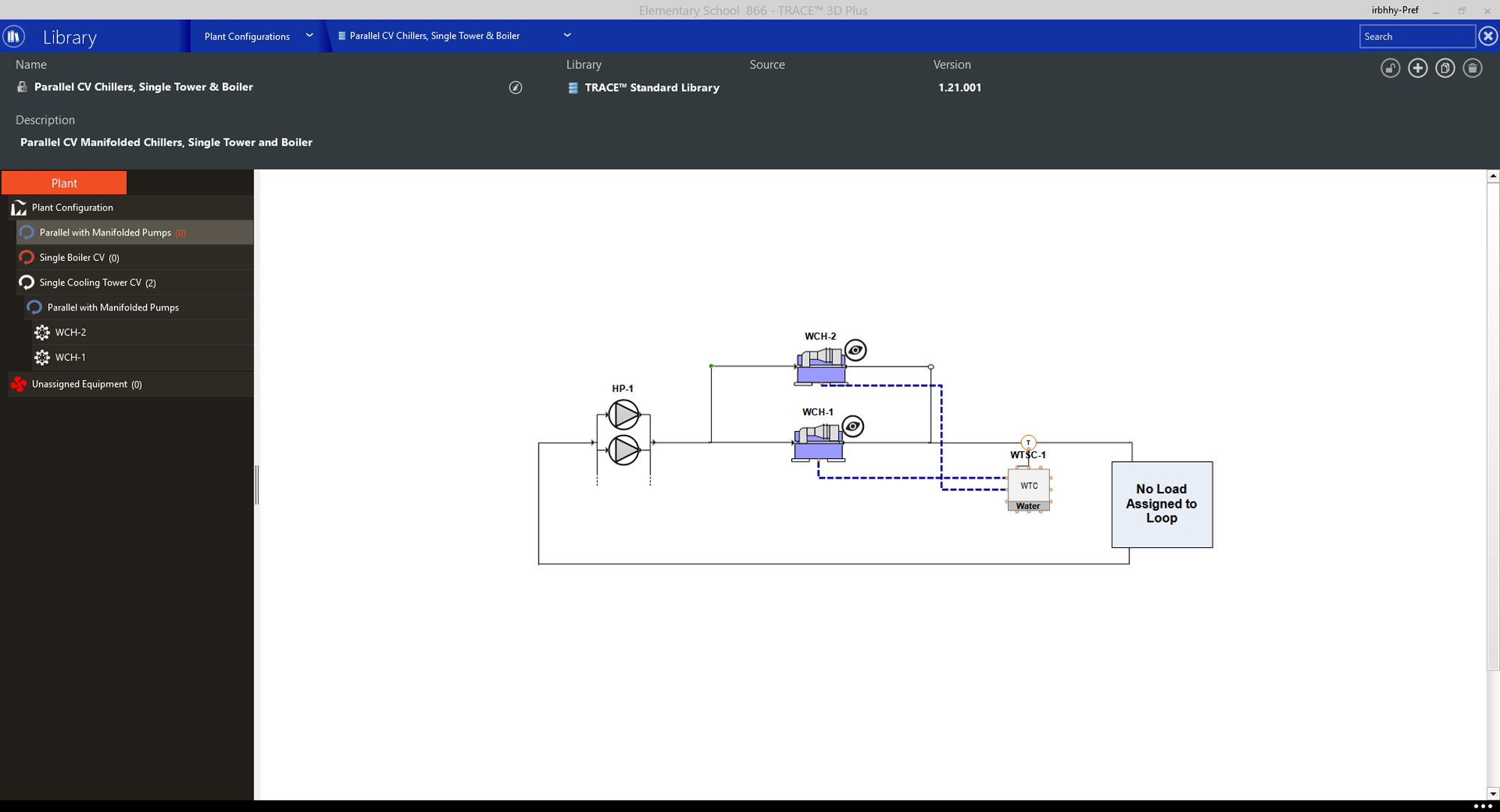
Task: Click Unassigned Equipment entry
Action: click(79, 384)
